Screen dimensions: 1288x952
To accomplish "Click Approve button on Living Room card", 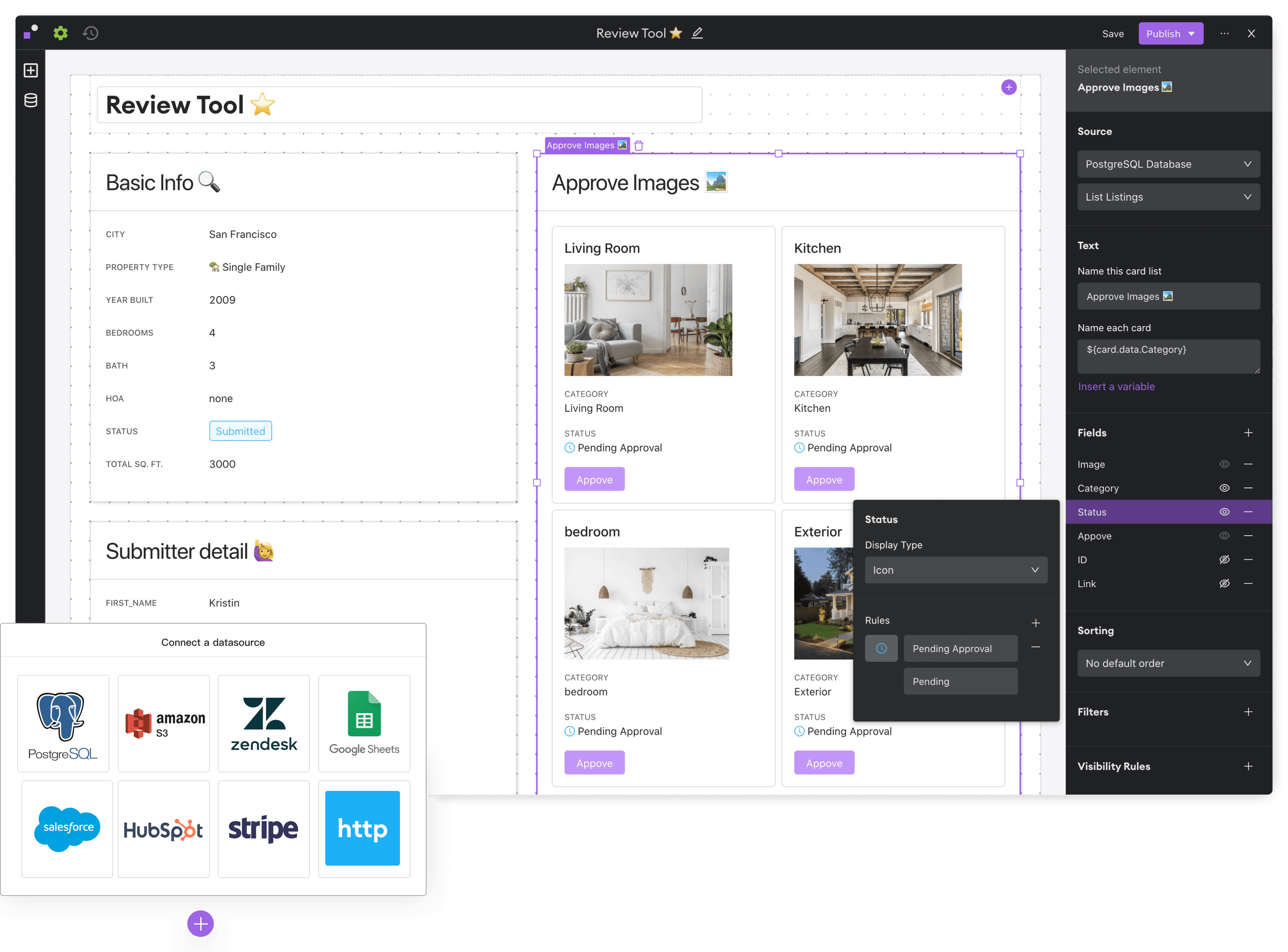I will coord(594,479).
